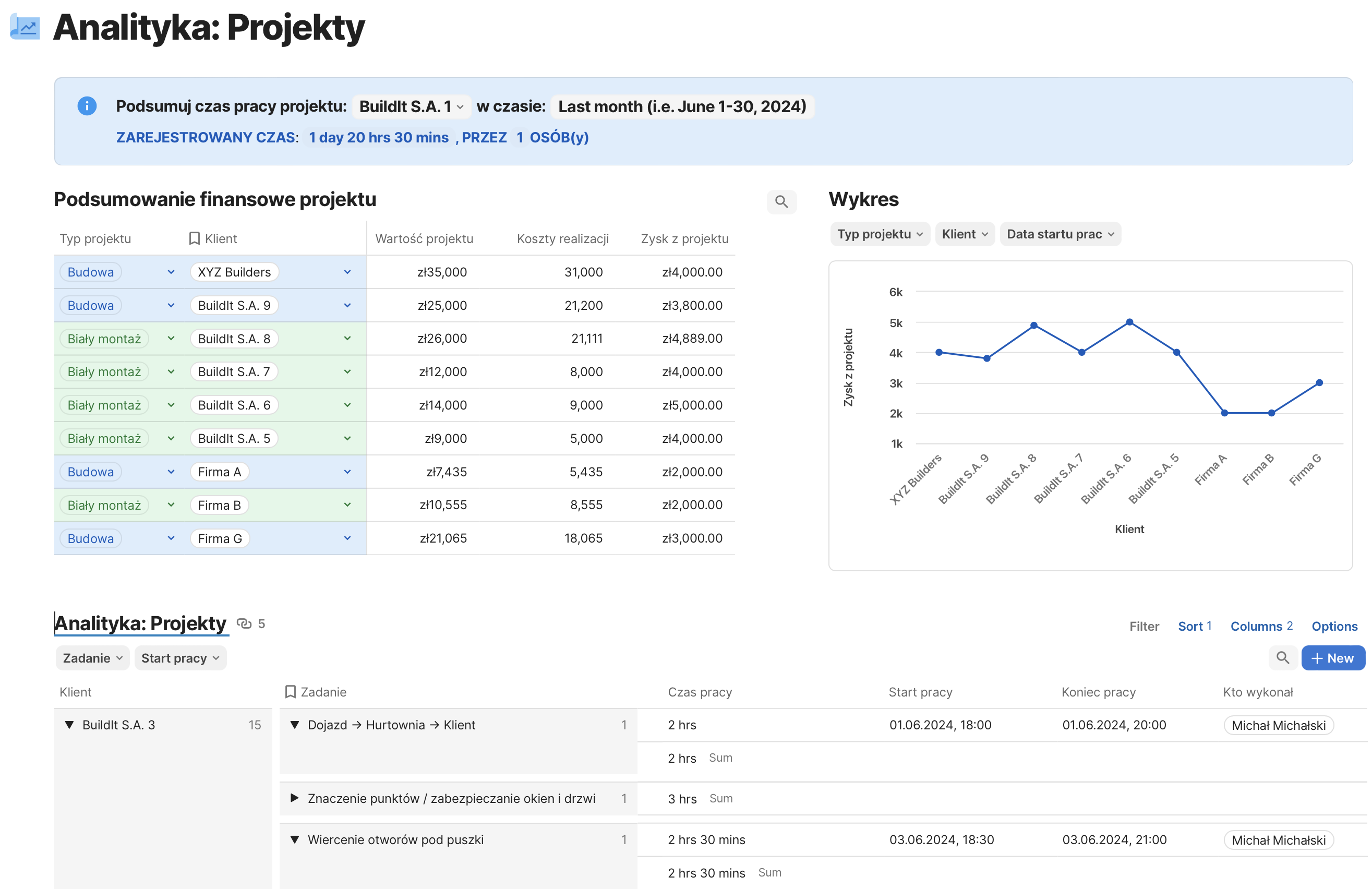
Task: Click the linked views icon showing 5
Action: (245, 624)
